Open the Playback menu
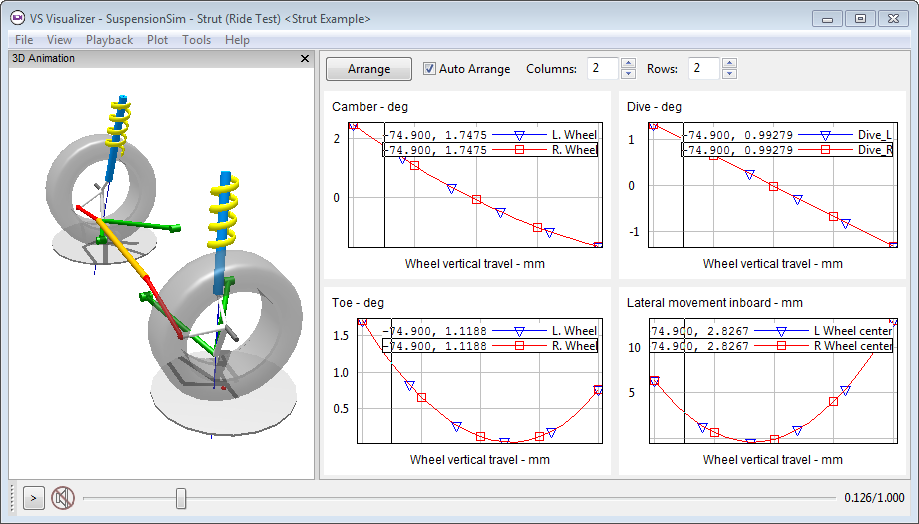 [x=109, y=40]
